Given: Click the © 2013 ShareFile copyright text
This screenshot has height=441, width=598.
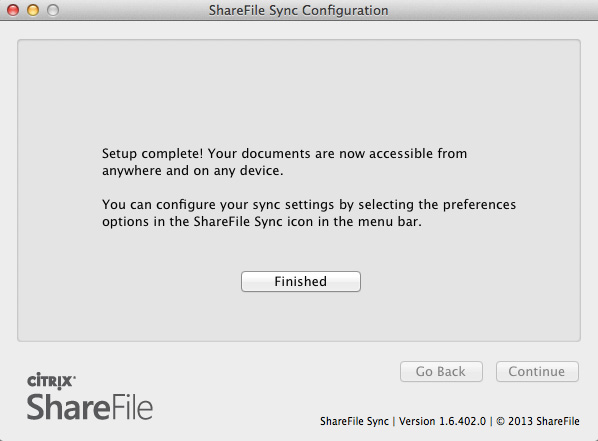Looking at the screenshot, I should (x=538, y=421).
